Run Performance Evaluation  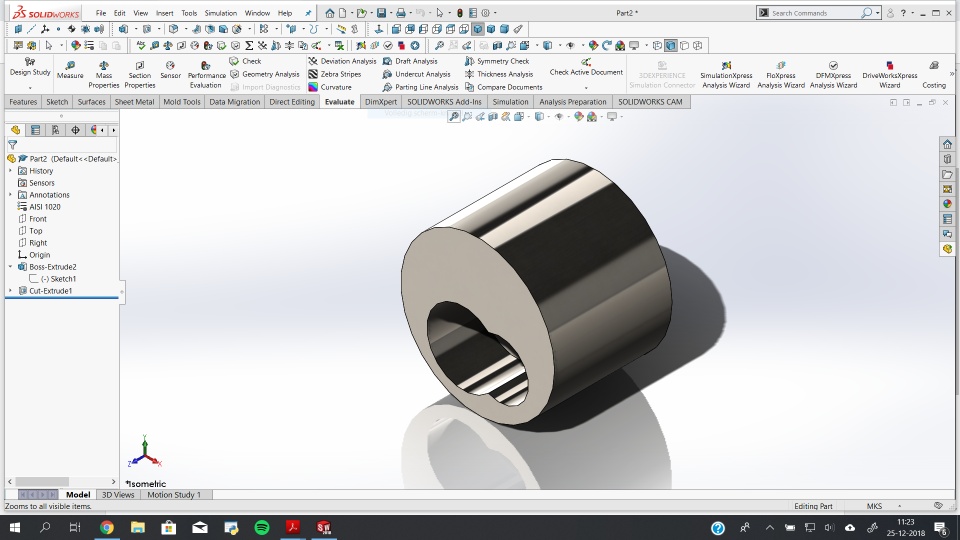206,75
